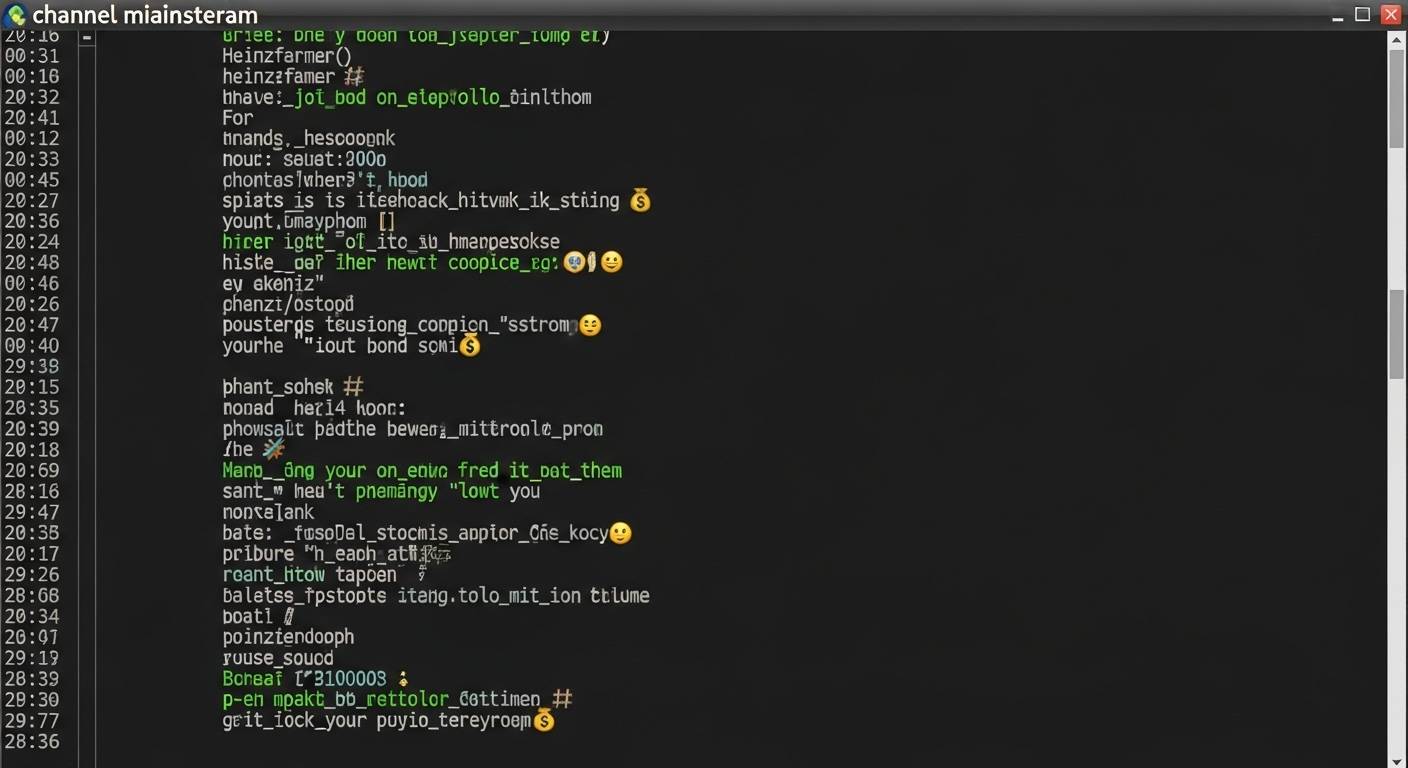Click the scrollbar down arrow
The image size is (1408, 768).
pyautogui.click(x=1397, y=760)
